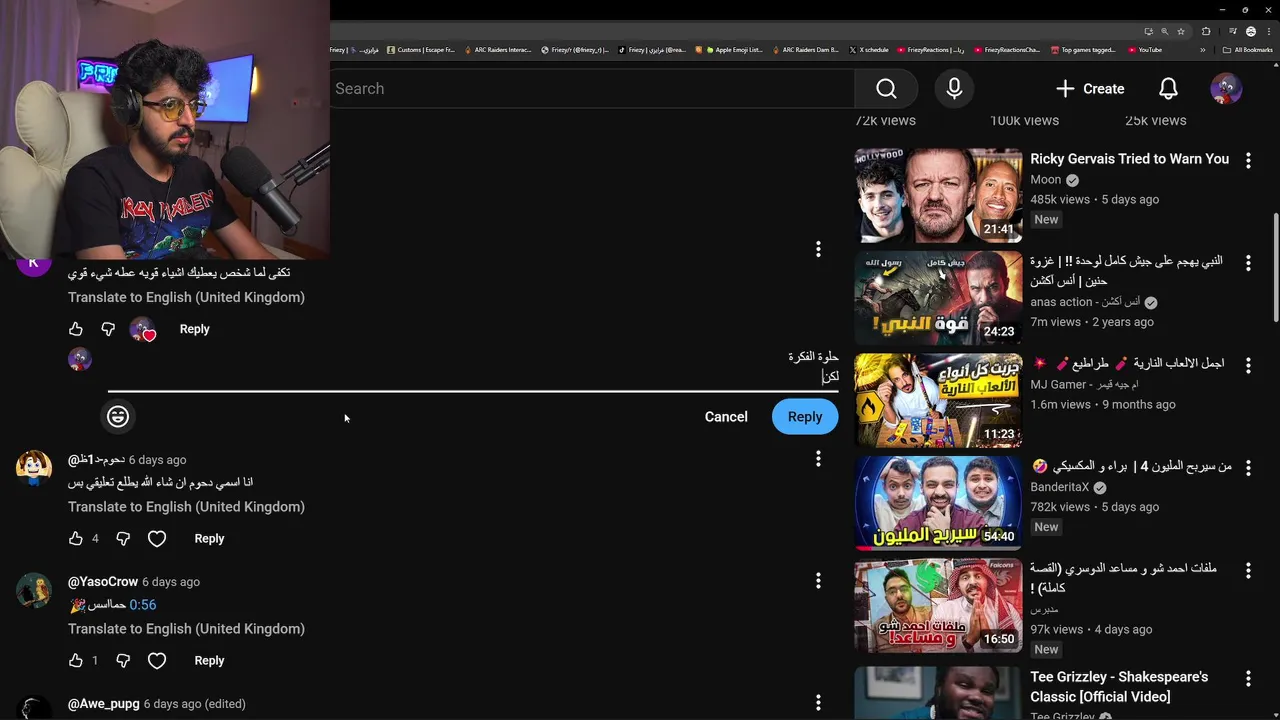Give a heart to the @YasoCrow comment

click(x=157, y=660)
